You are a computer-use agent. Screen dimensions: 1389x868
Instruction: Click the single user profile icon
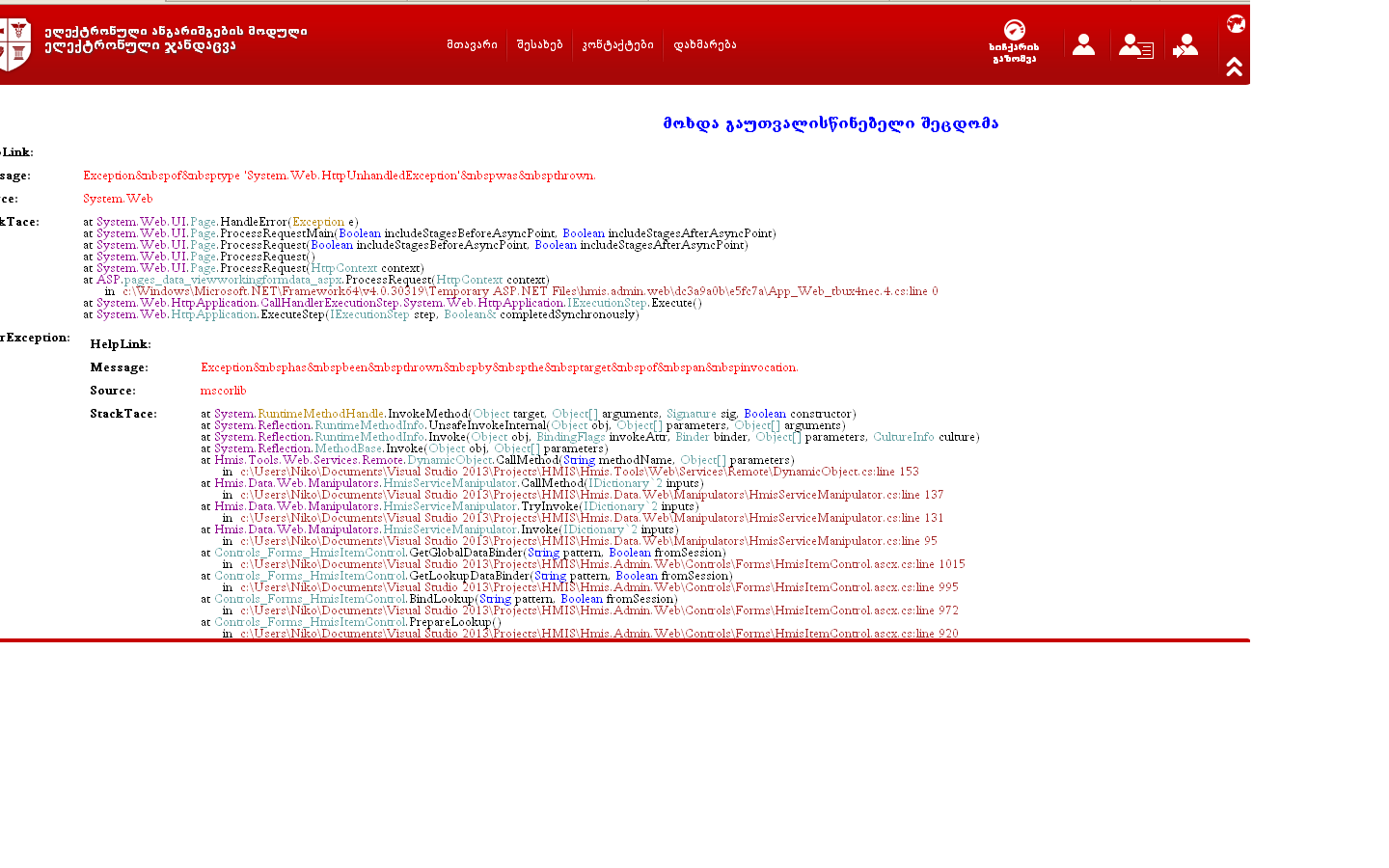[1083, 45]
